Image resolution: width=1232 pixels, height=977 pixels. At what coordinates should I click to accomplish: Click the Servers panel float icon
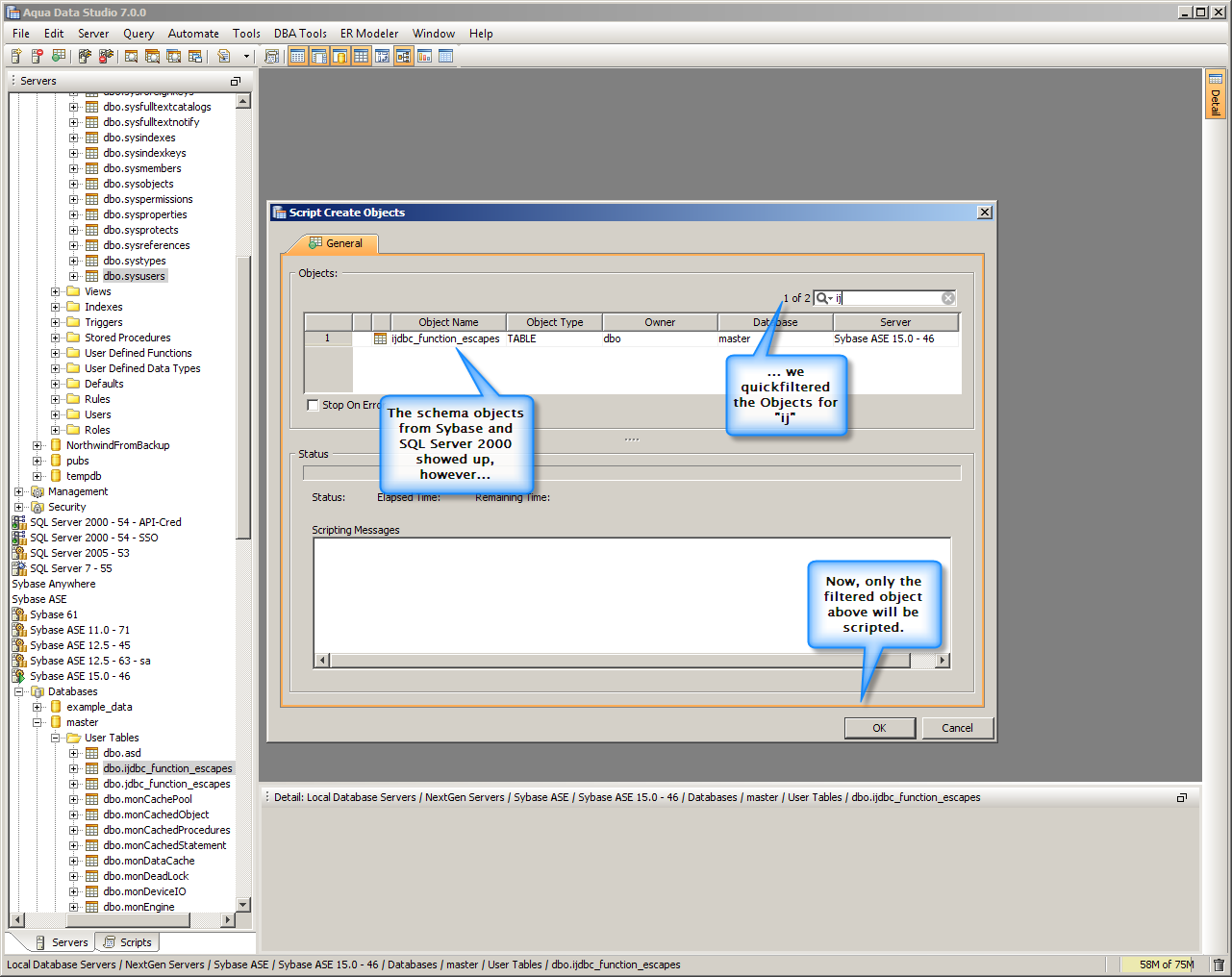(236, 82)
